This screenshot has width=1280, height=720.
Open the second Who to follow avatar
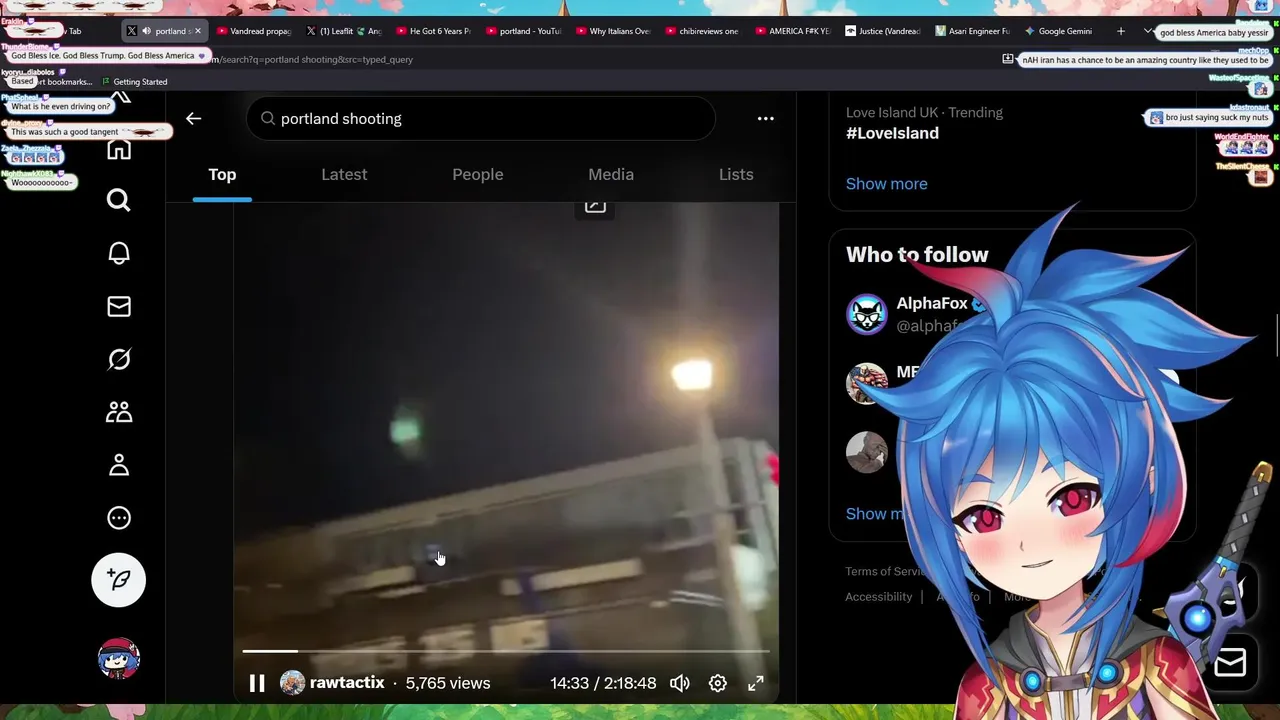click(867, 383)
